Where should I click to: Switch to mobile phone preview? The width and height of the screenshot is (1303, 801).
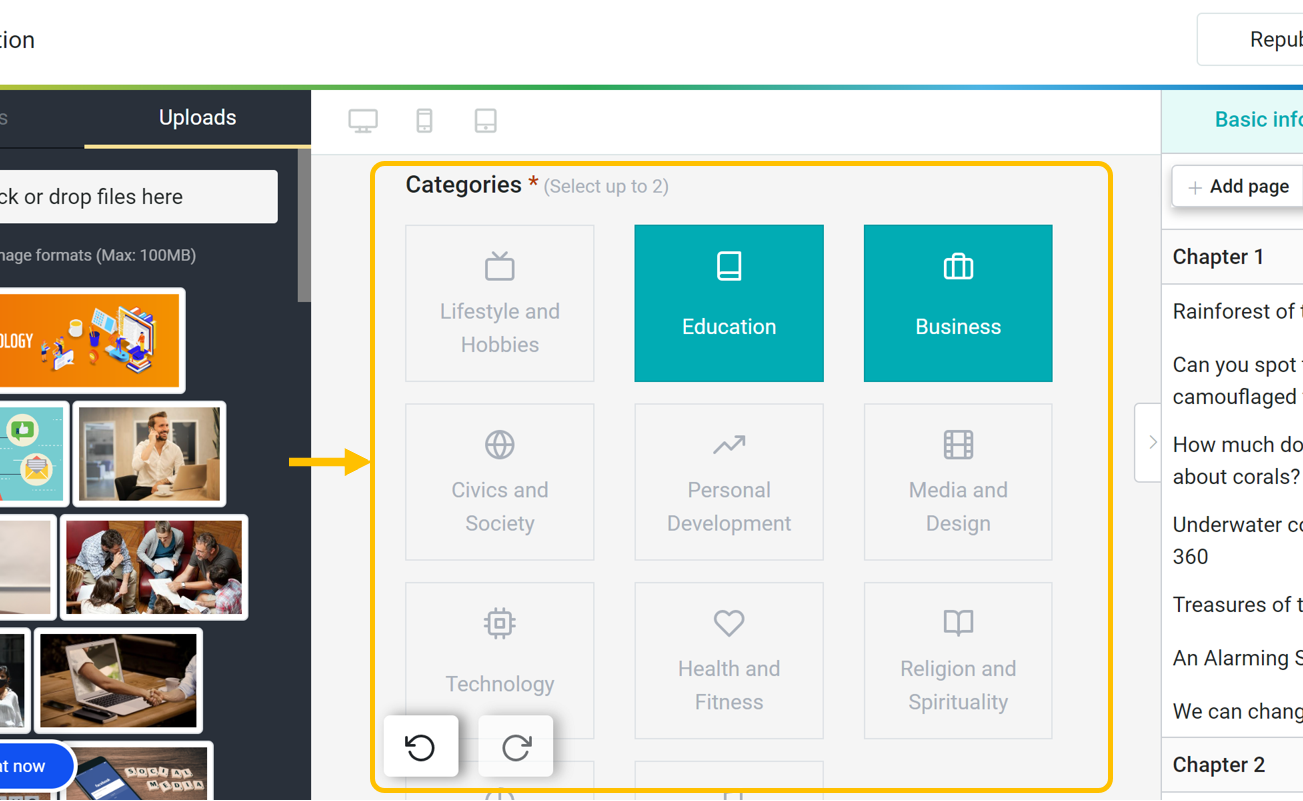coord(424,121)
